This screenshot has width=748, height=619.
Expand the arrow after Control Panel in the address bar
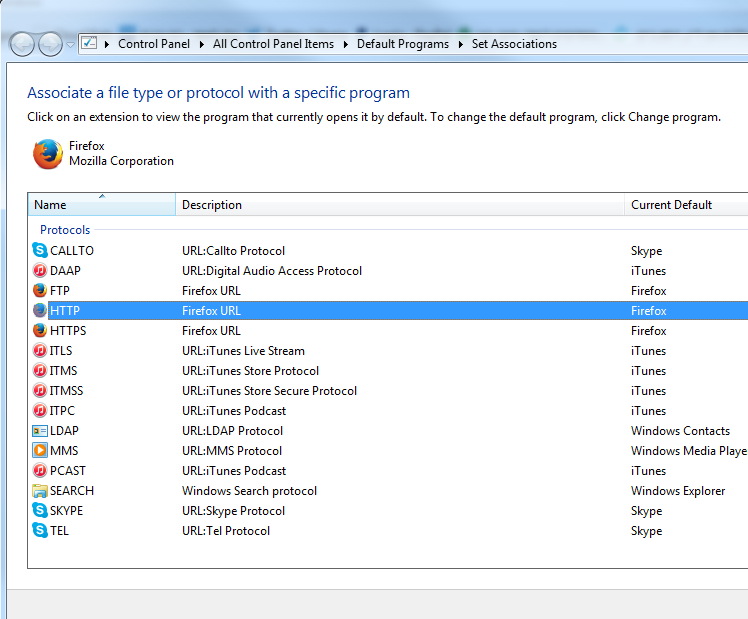click(x=202, y=44)
